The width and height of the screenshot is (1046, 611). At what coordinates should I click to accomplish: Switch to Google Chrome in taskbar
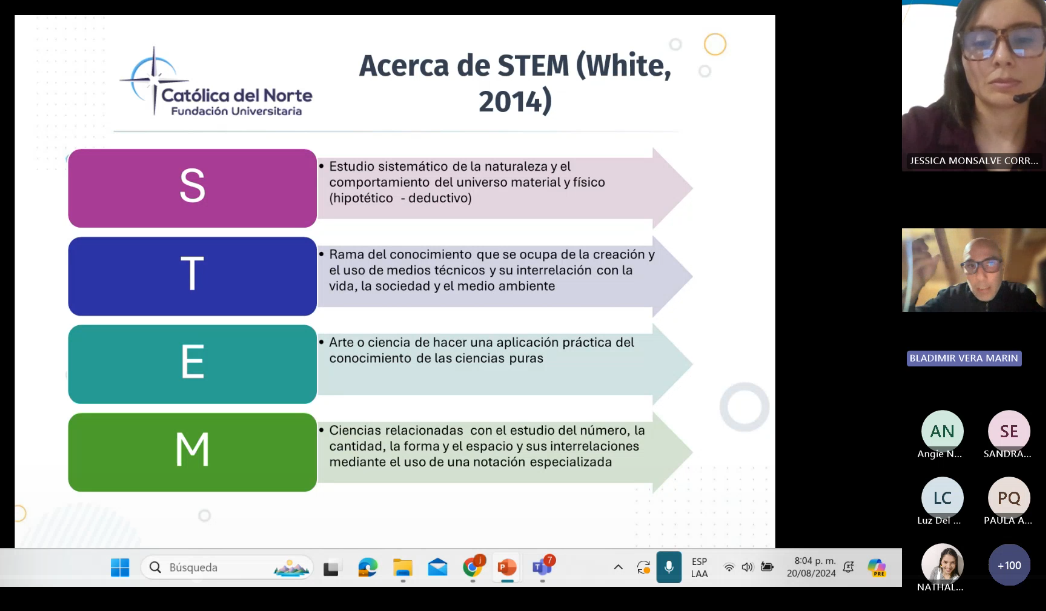[x=472, y=568]
